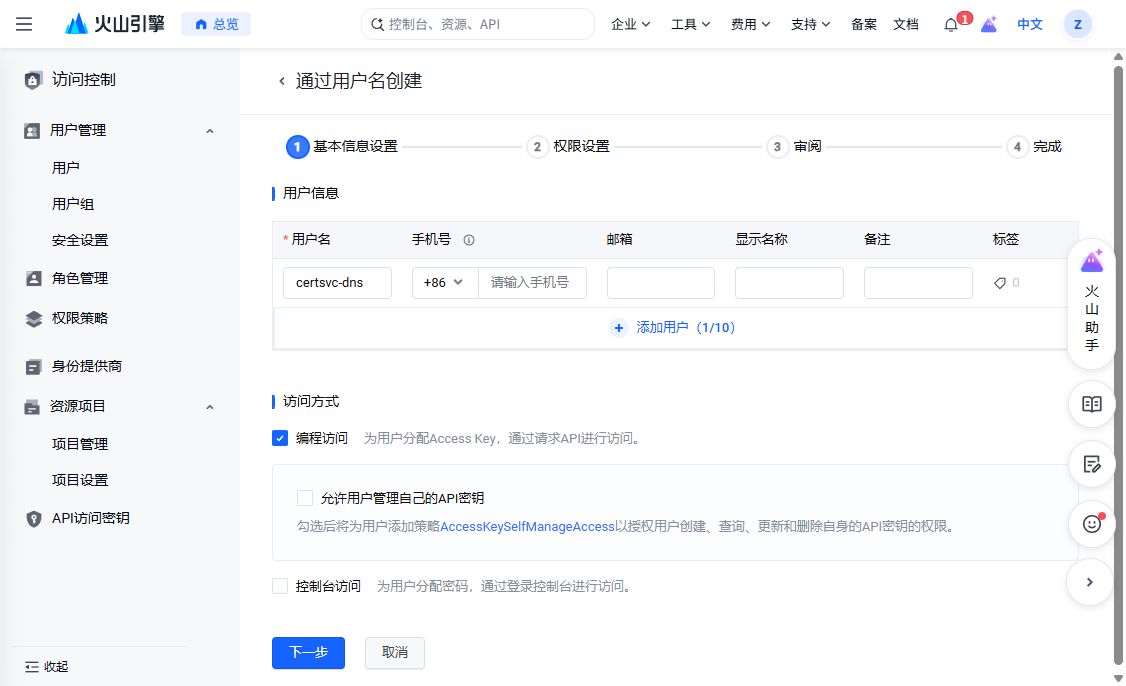The image size is (1126, 686).
Task: Click the API访问密钥 shield icon
Action: pos(33,519)
